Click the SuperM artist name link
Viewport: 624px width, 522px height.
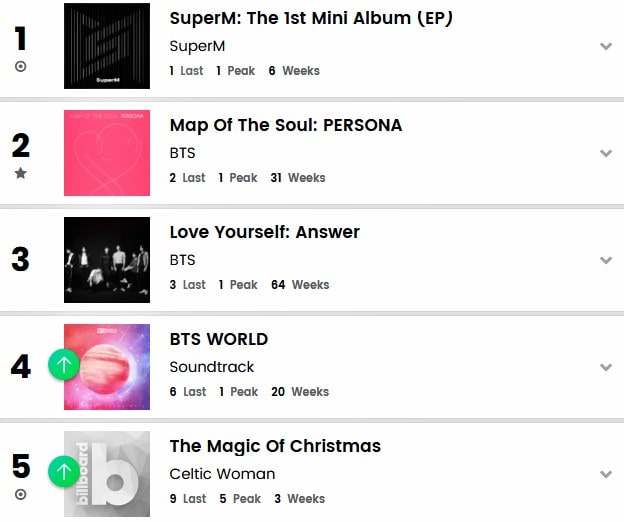(x=198, y=46)
